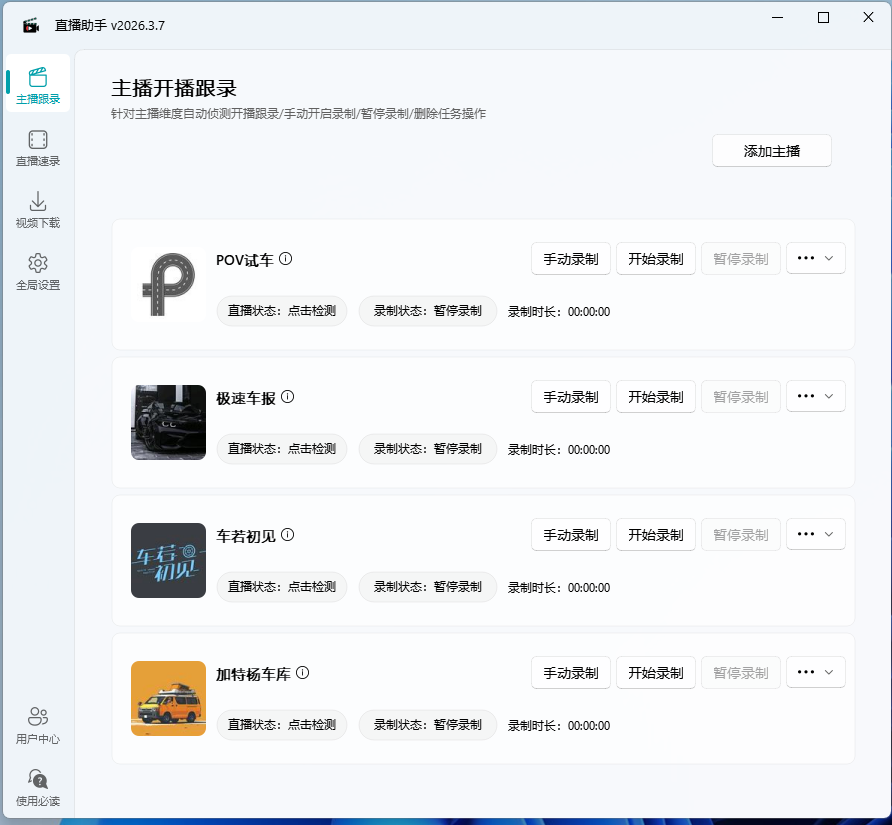Image resolution: width=892 pixels, height=825 pixels.
Task: Open the more-options dropdown for 加特杨车库
Action: tap(816, 672)
